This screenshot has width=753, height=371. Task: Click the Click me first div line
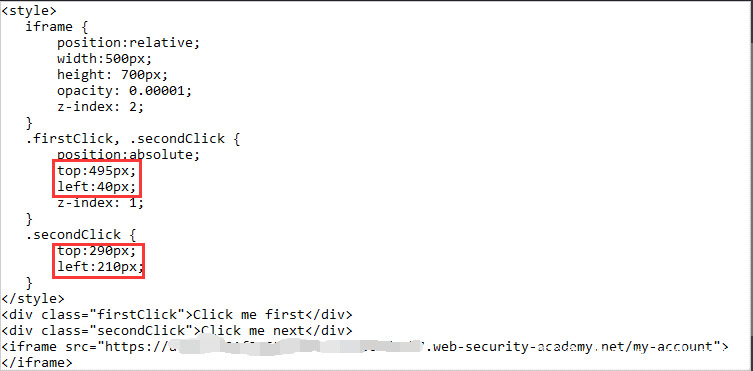(177, 315)
